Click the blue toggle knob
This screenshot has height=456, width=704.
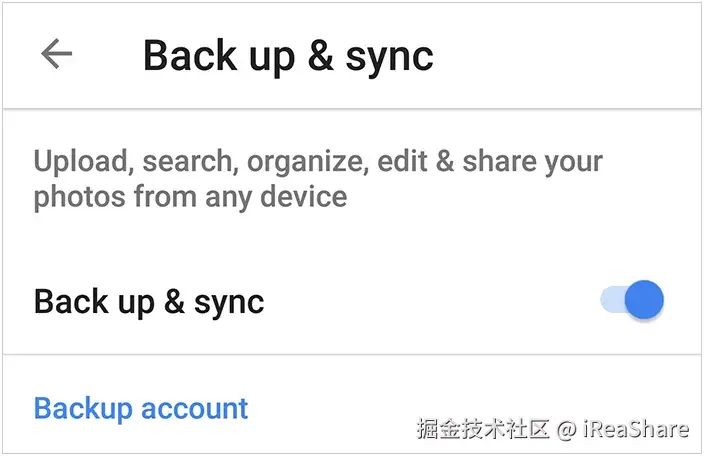coord(645,300)
